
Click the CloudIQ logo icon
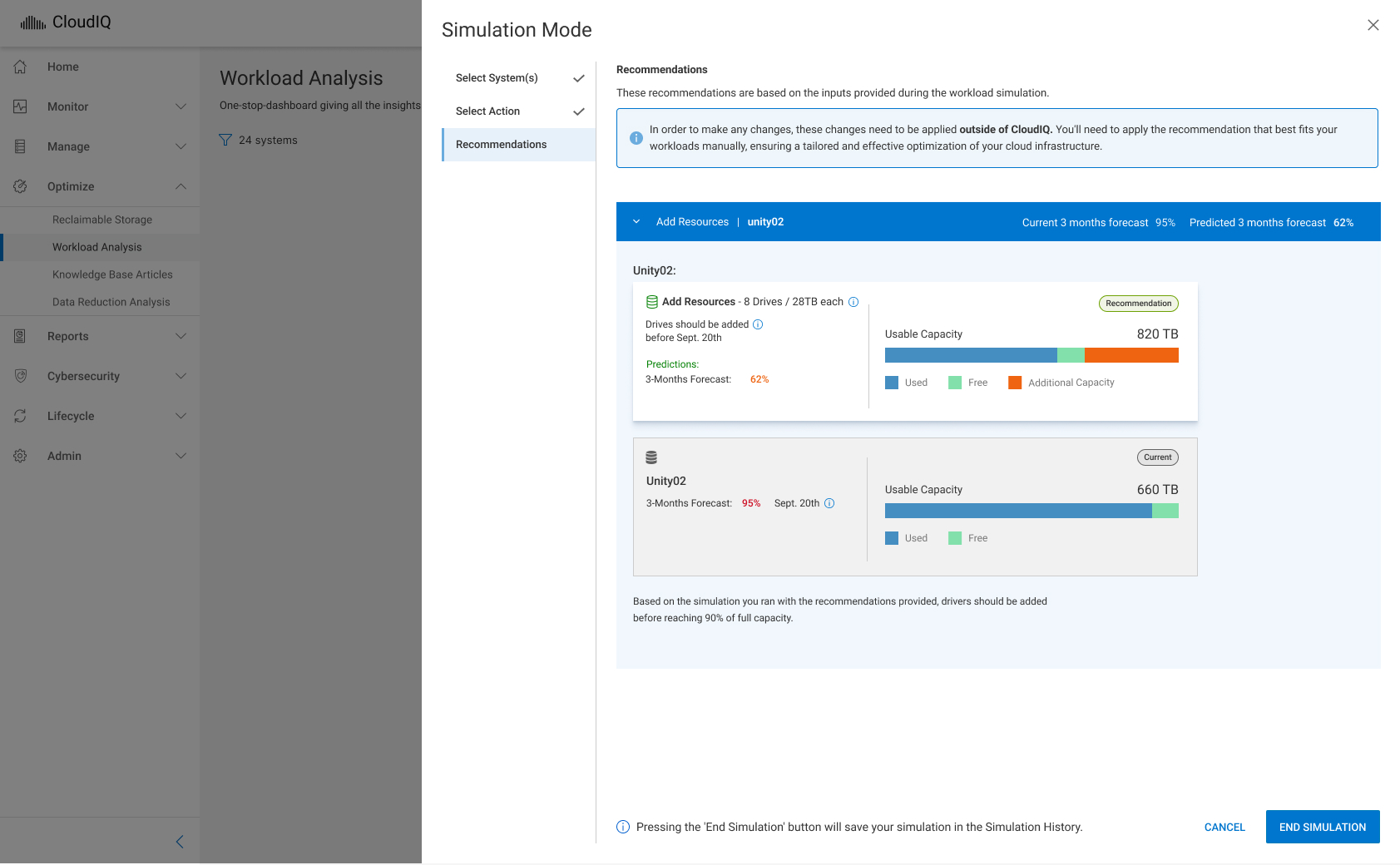[33, 22]
